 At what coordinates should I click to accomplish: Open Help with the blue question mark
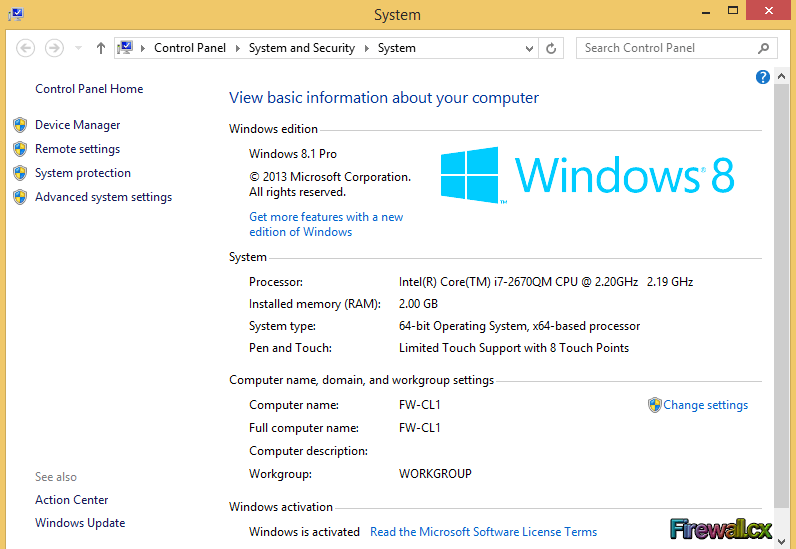pyautogui.click(x=762, y=77)
